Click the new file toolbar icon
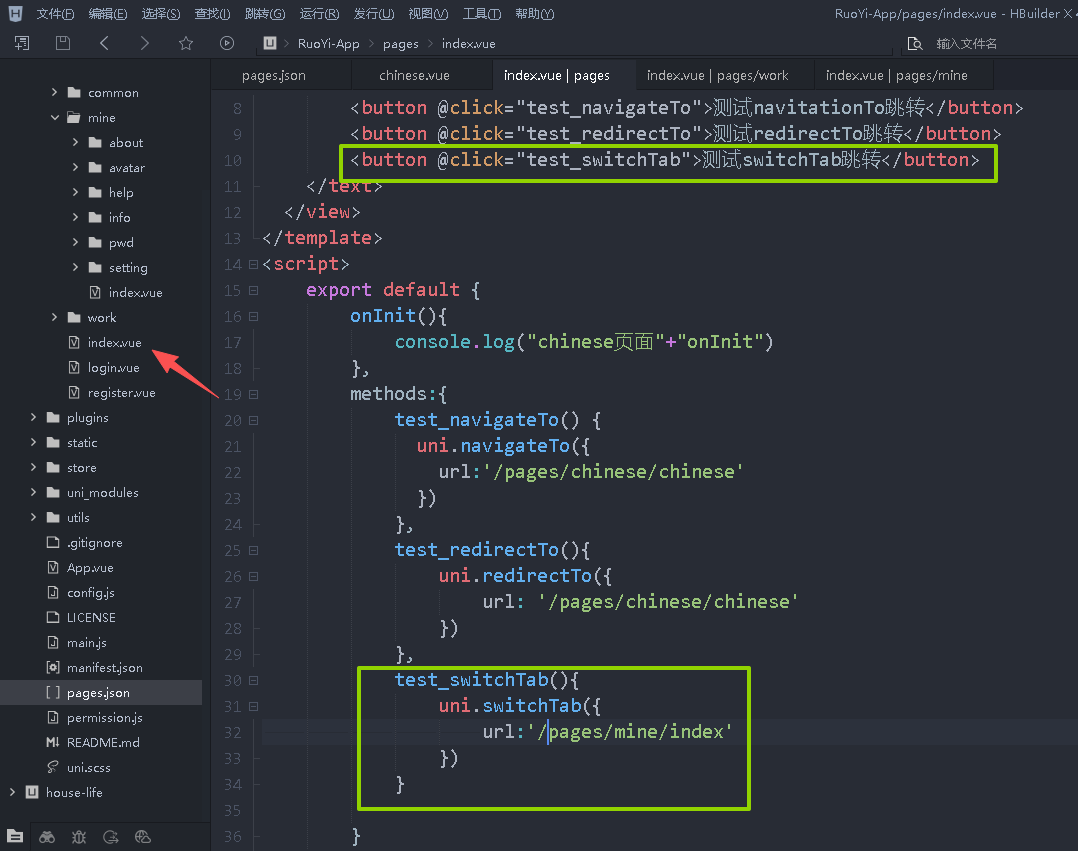The height and width of the screenshot is (851, 1078). point(22,43)
